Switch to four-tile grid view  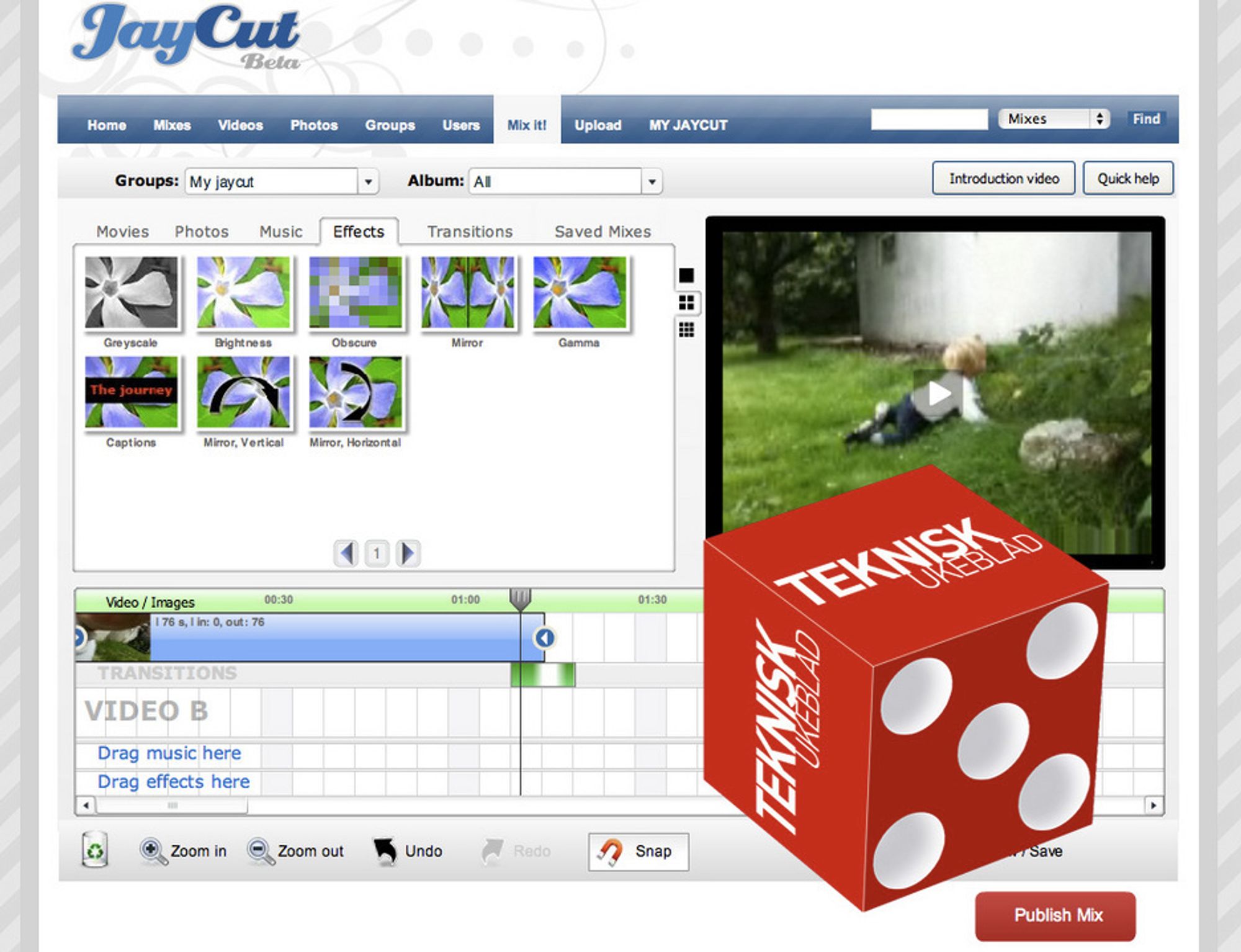click(686, 303)
